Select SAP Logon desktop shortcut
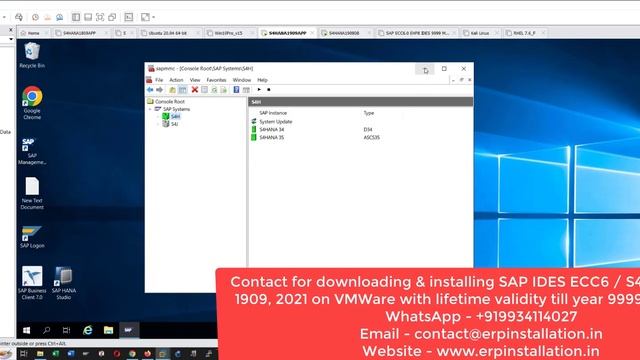The image size is (640, 360). pos(32,237)
